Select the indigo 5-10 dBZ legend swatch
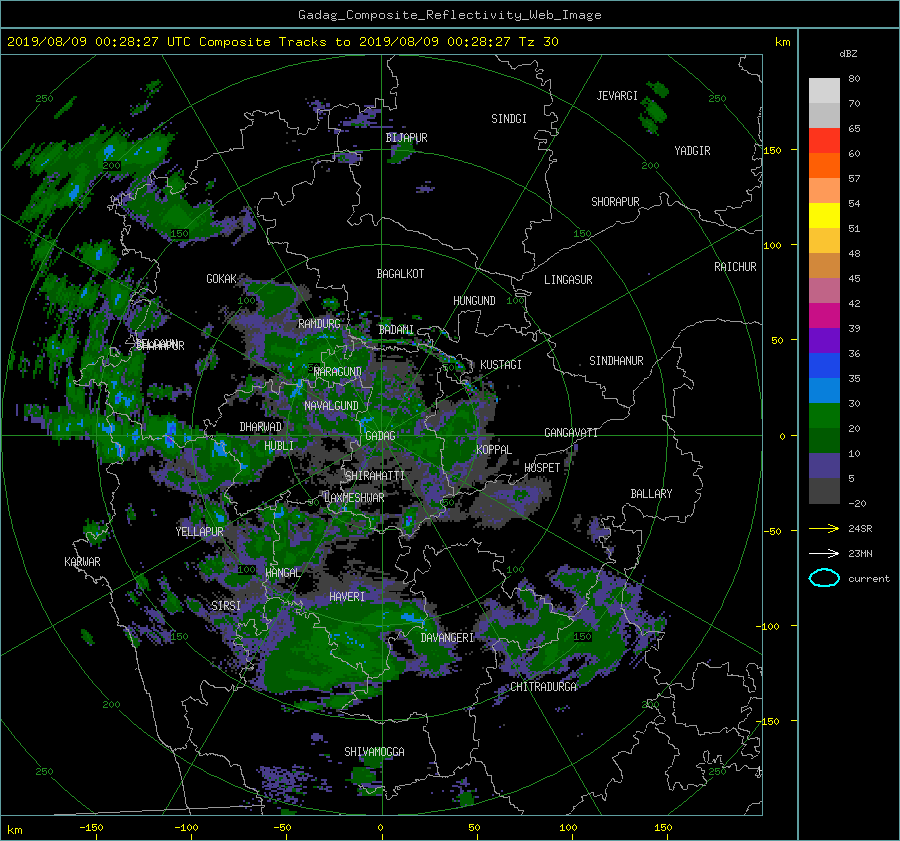 824,466
